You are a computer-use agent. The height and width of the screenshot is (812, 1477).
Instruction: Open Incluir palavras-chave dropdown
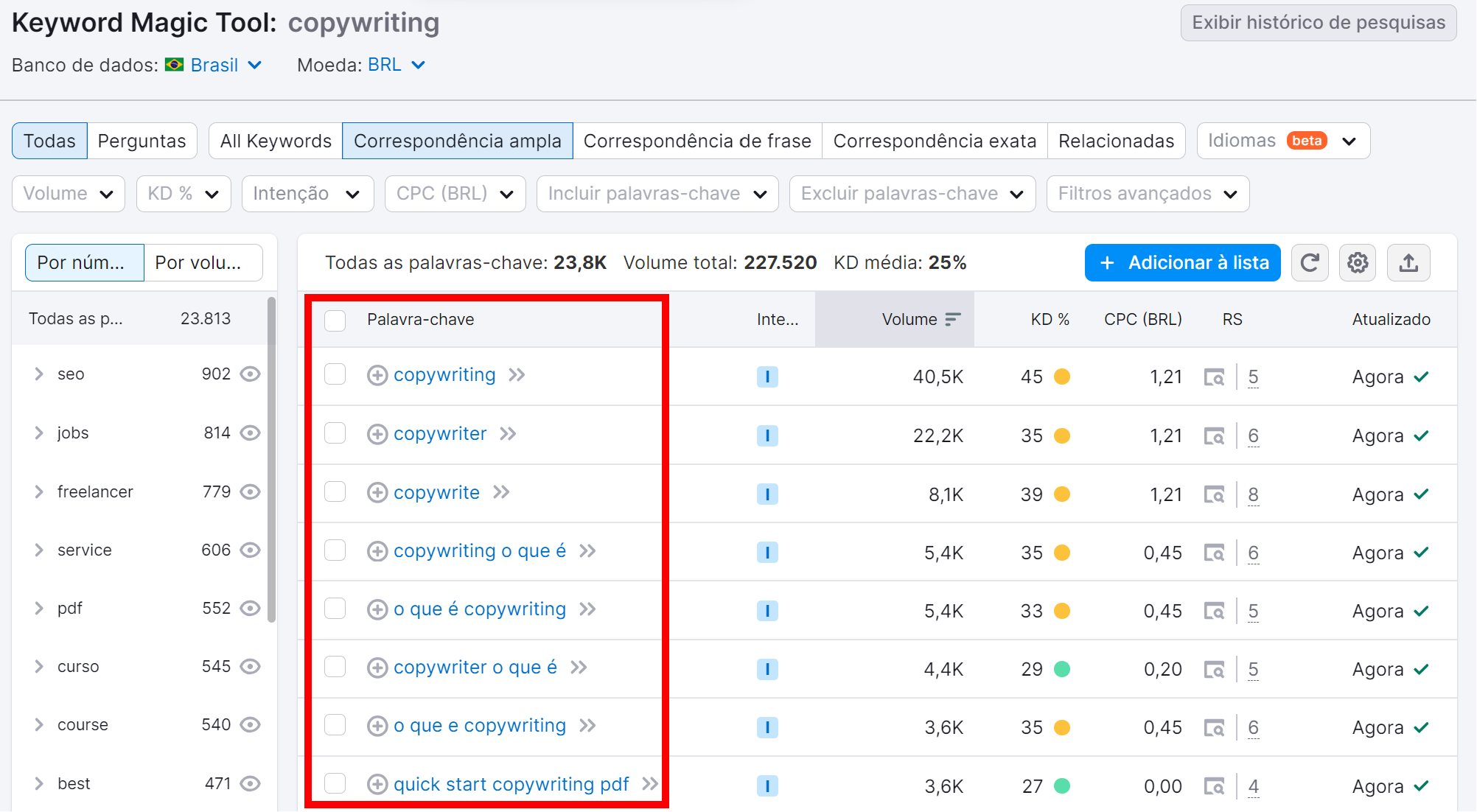(657, 194)
